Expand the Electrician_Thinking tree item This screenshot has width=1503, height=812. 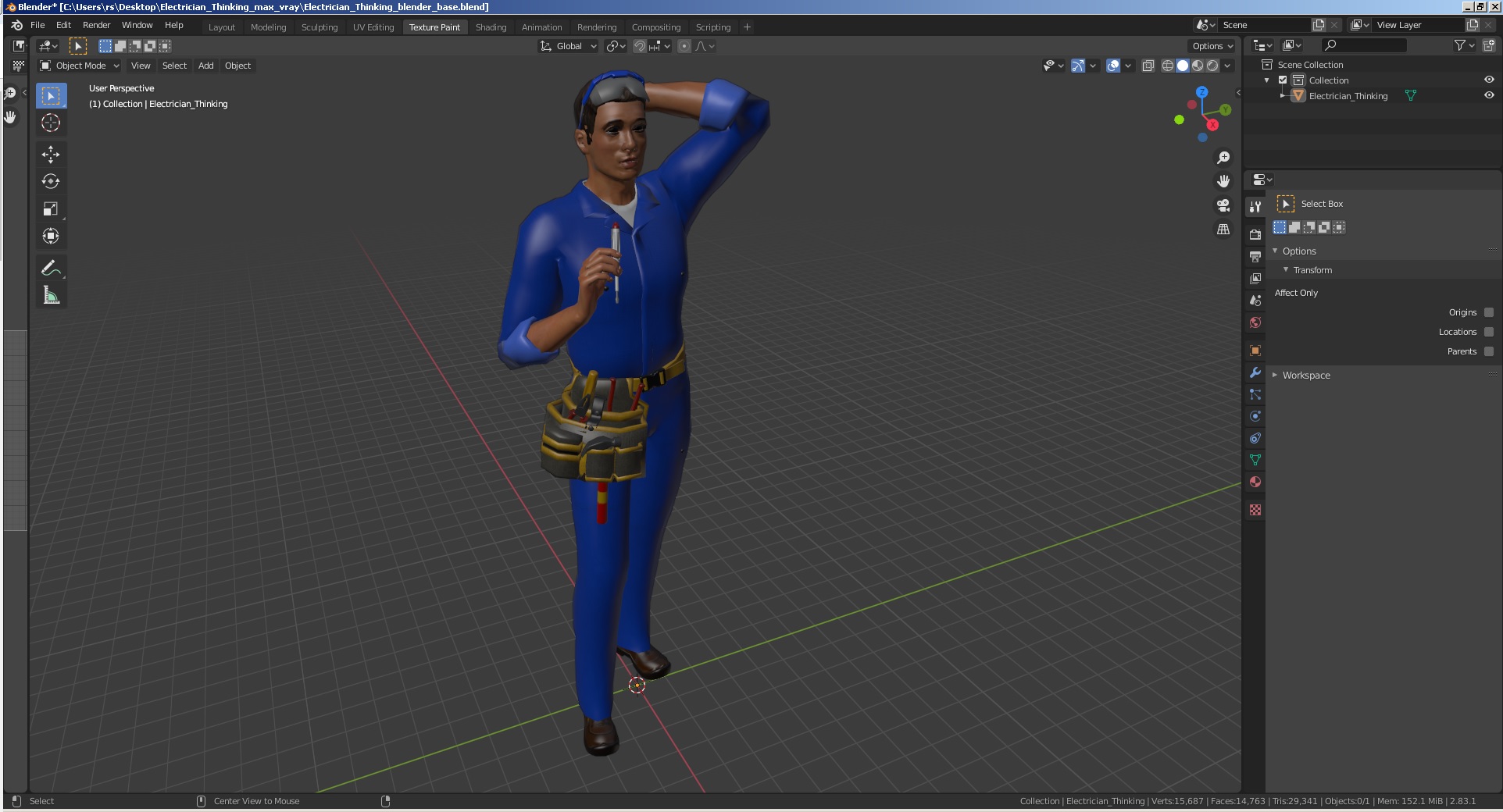[x=1283, y=95]
